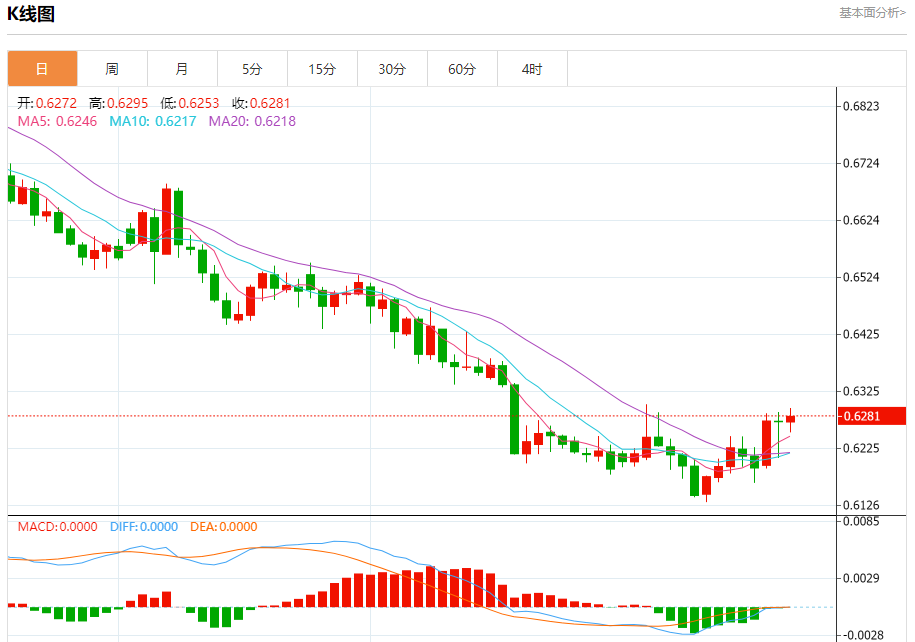This screenshot has height=642, width=915.
Task: Click the DIFF:0.0000 label
Action: [x=144, y=526]
